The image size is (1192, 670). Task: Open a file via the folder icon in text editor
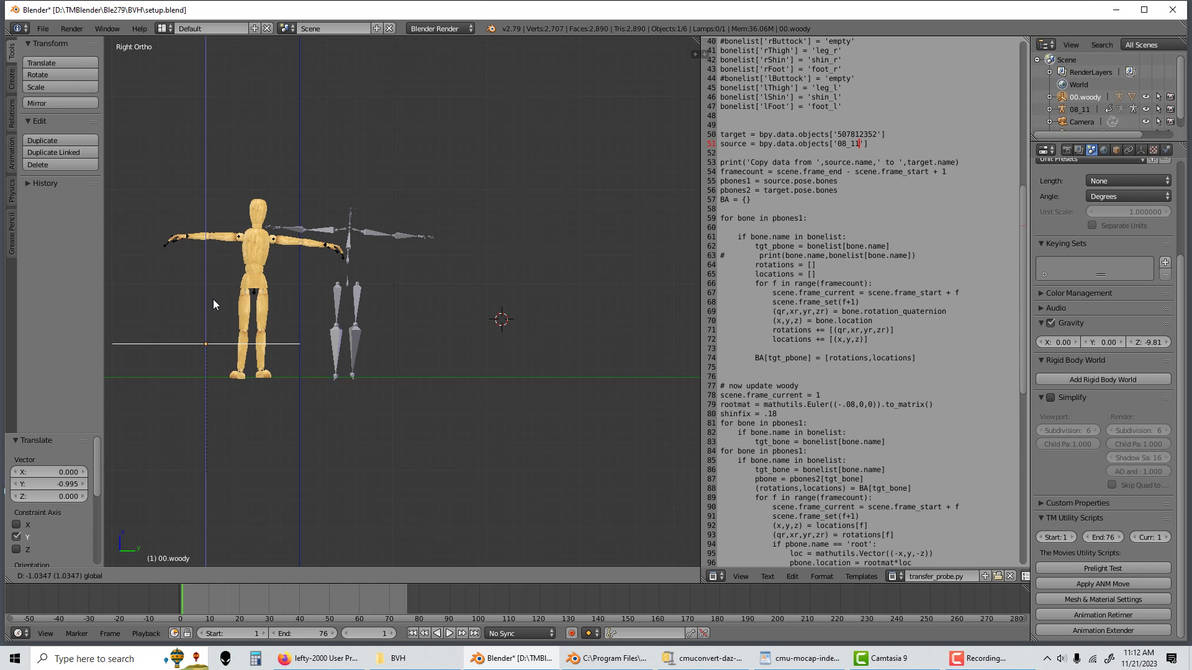pyautogui.click(x=998, y=576)
